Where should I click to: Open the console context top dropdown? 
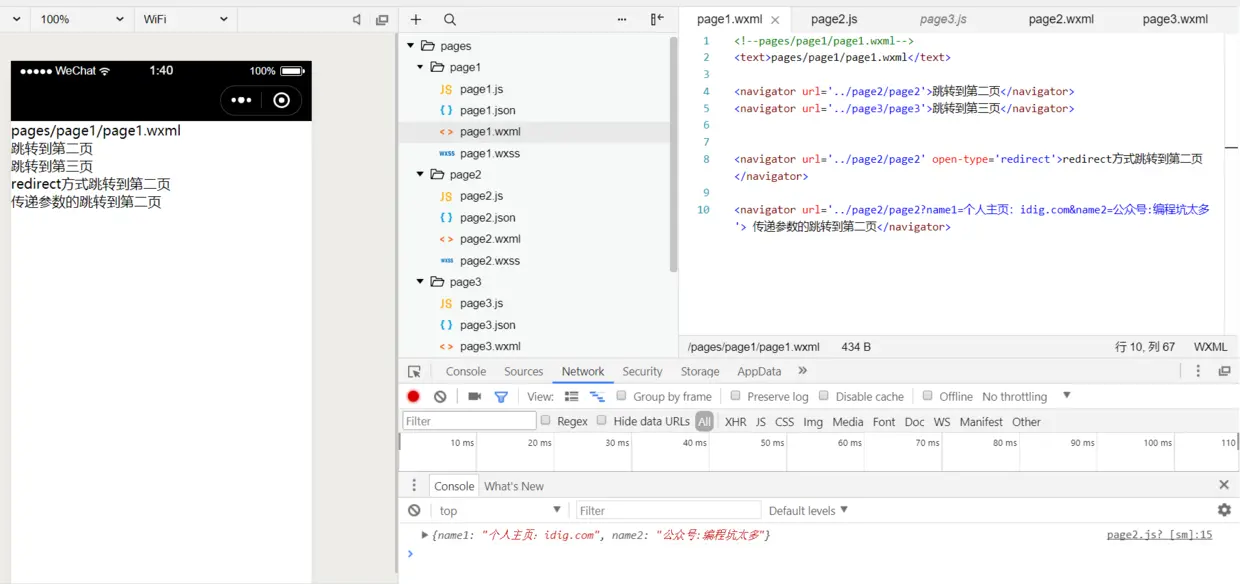(x=500, y=510)
